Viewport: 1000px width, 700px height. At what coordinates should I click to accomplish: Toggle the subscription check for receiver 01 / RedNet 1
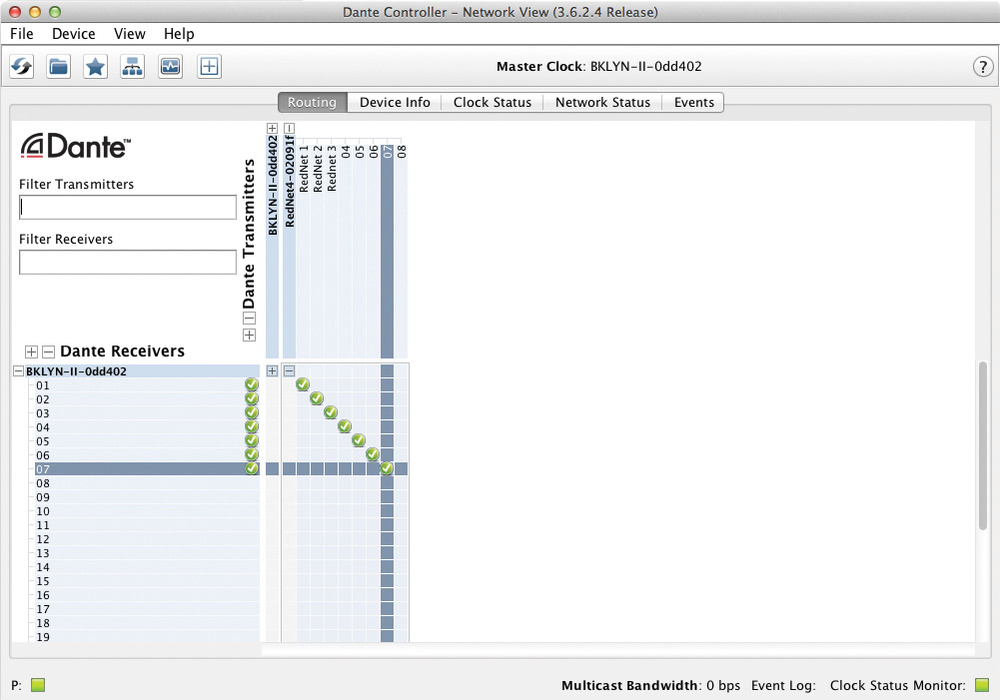point(303,385)
